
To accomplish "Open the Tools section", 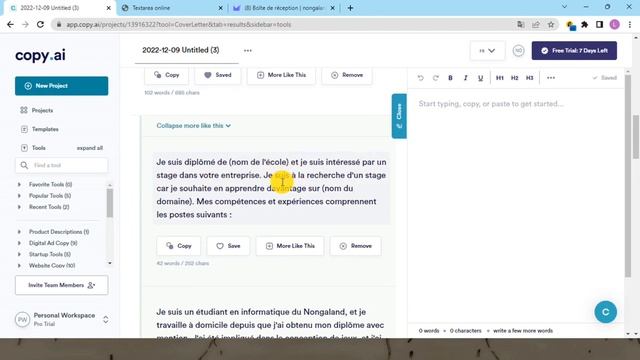I will (33, 148).
